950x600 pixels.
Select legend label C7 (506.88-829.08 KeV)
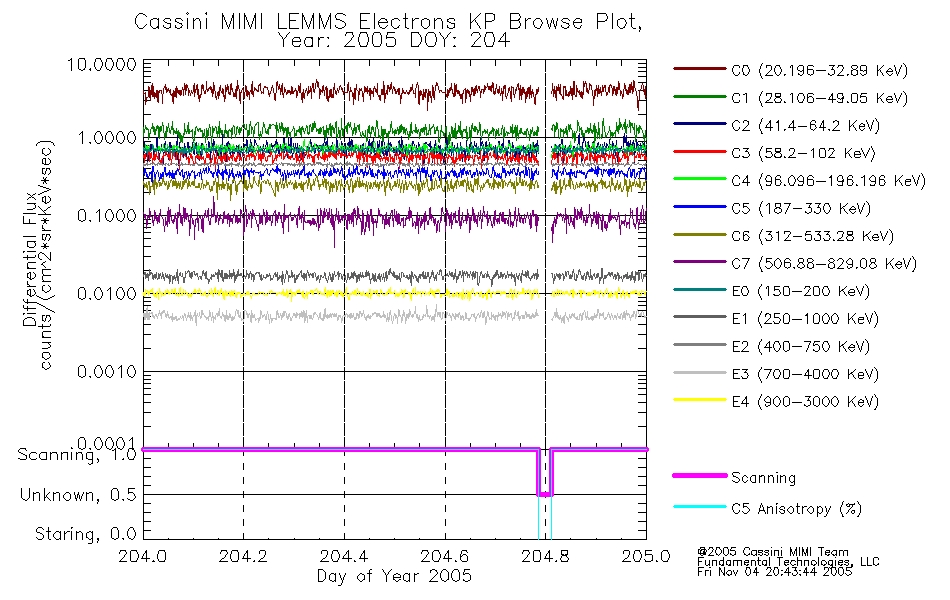[824, 264]
